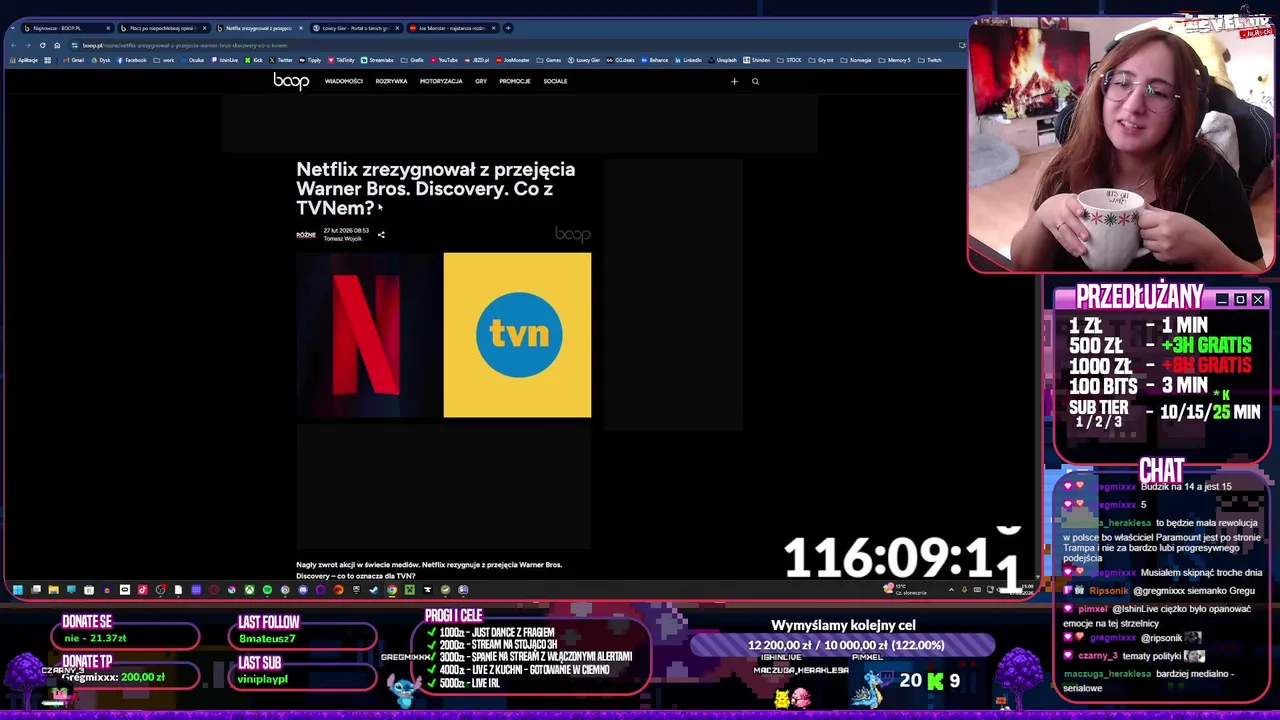This screenshot has width=1280, height=720.
Task: Open Gmail bookmark
Action: 73,60
